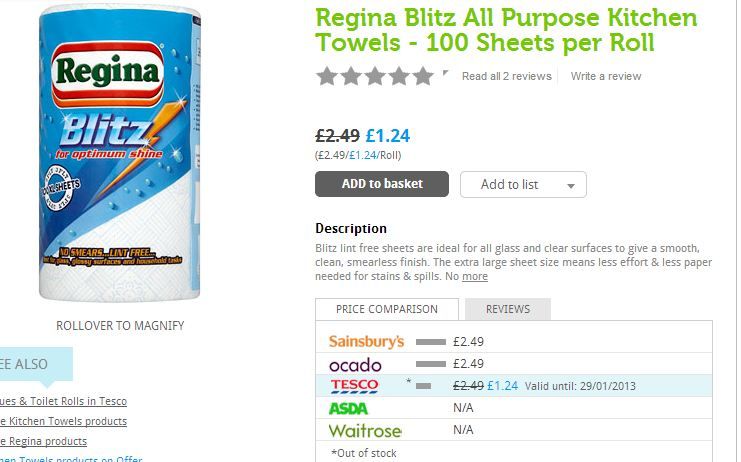Expand the Add to list dropdown arrow
741x462 pixels.
pyautogui.click(x=570, y=186)
